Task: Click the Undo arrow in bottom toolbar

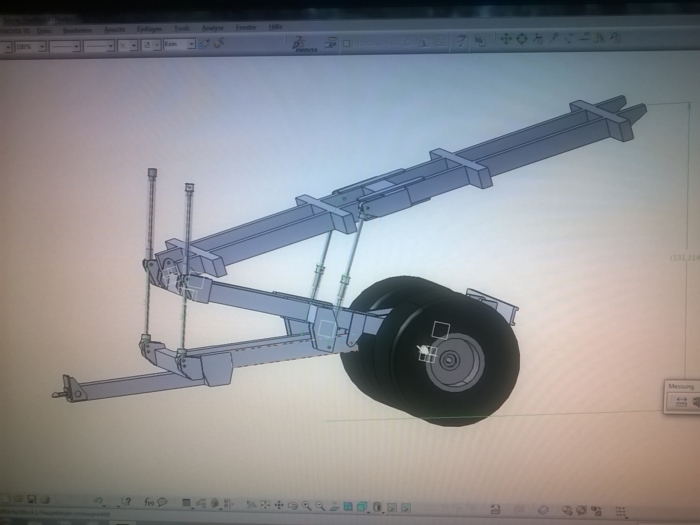Action: [x=98, y=501]
